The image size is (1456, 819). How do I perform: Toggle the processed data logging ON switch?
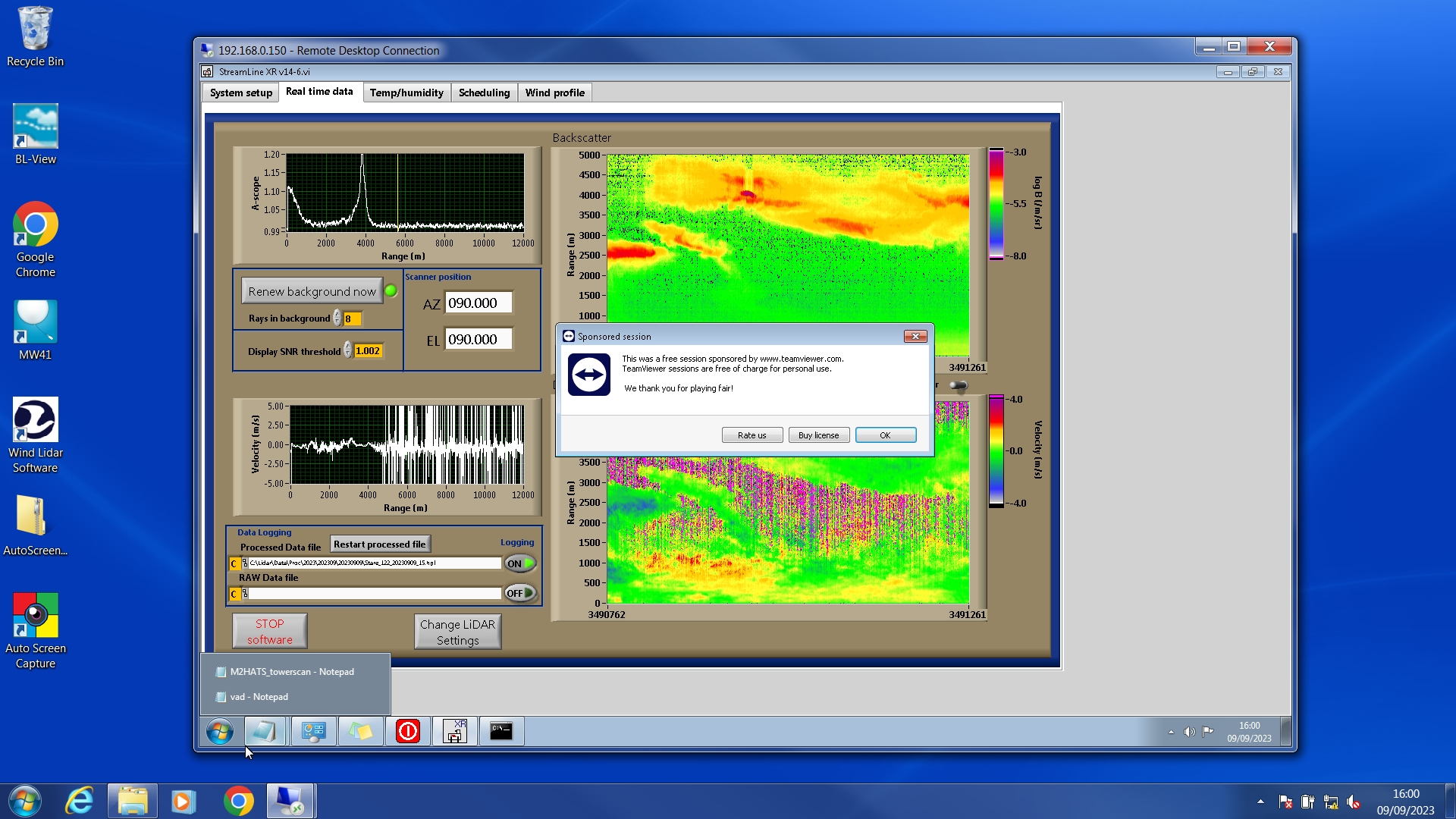click(x=519, y=563)
